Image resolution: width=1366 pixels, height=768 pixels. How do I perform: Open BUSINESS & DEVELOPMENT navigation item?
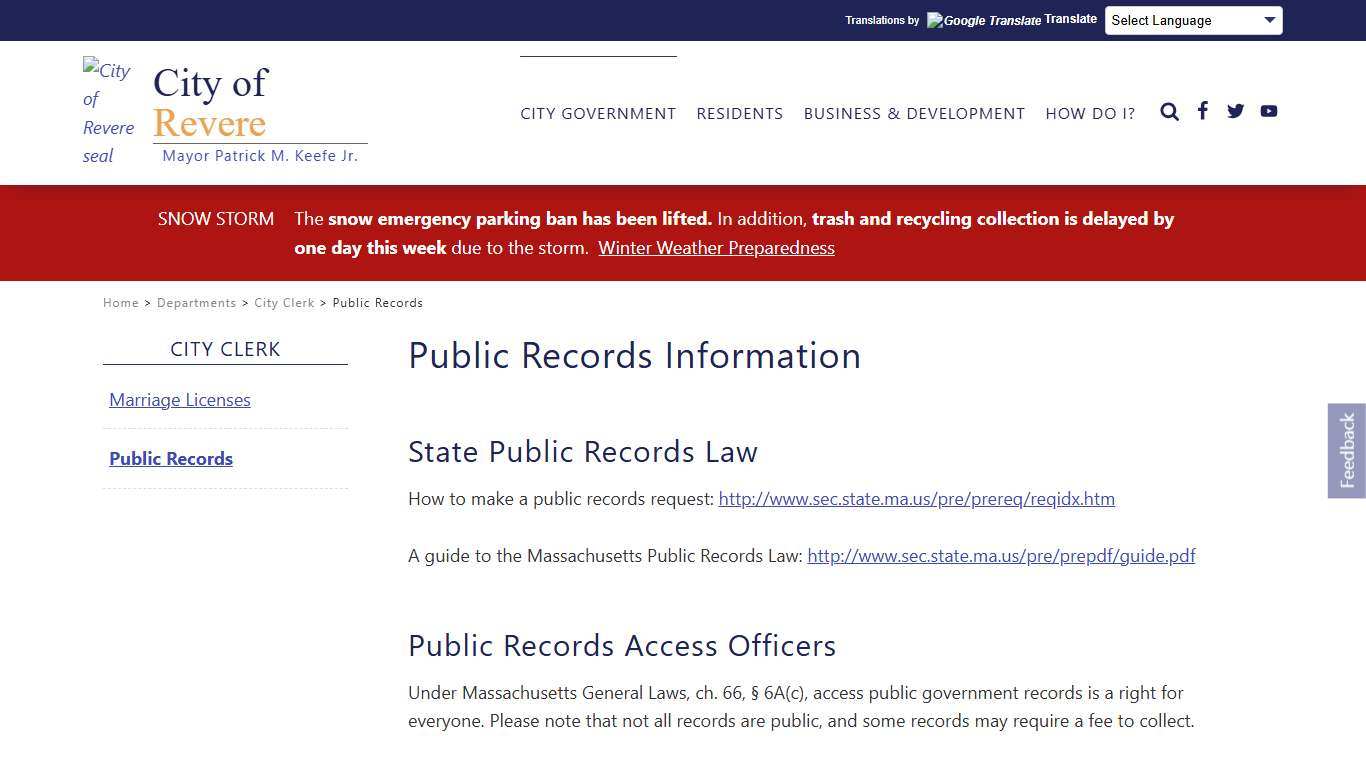pos(914,113)
